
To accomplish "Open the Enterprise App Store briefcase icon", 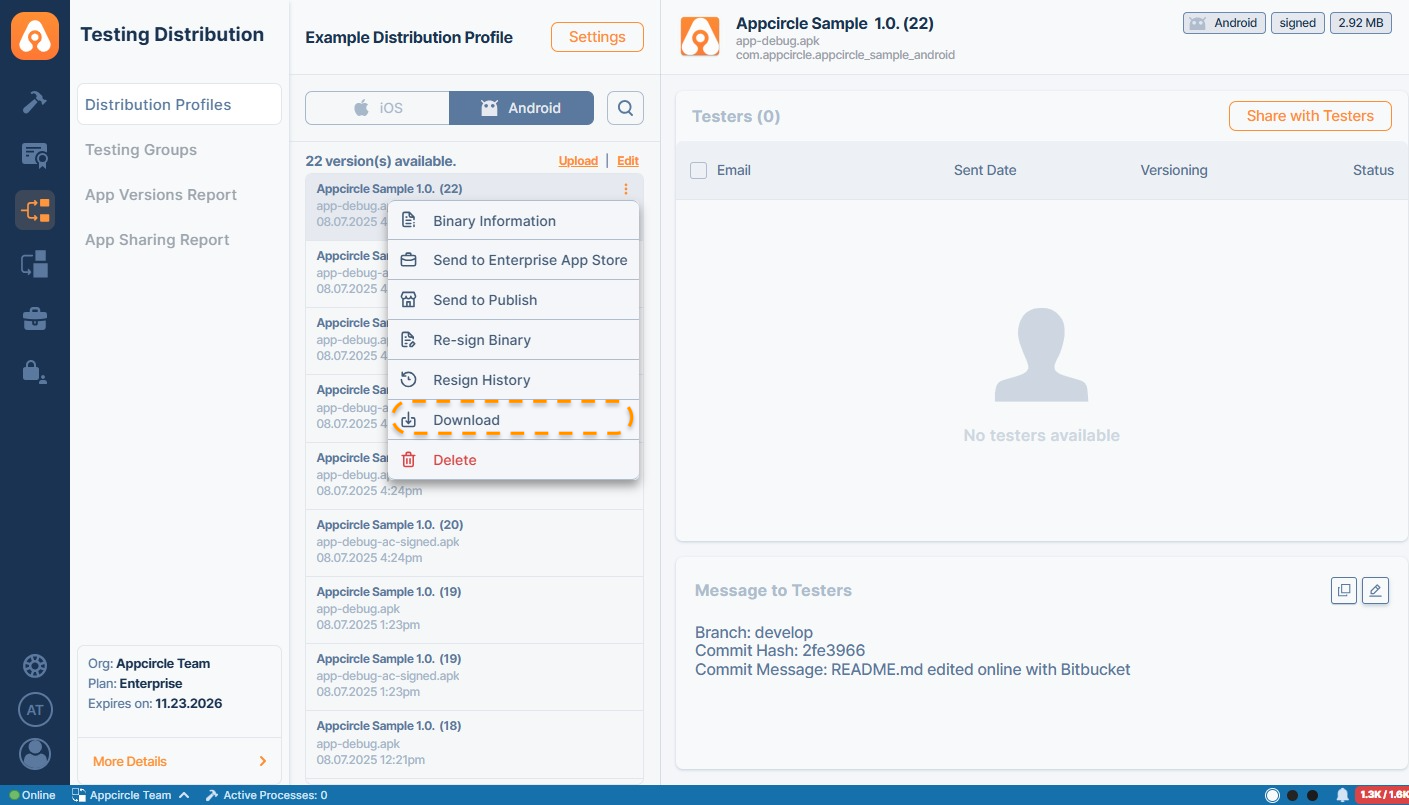I will pyautogui.click(x=35, y=319).
